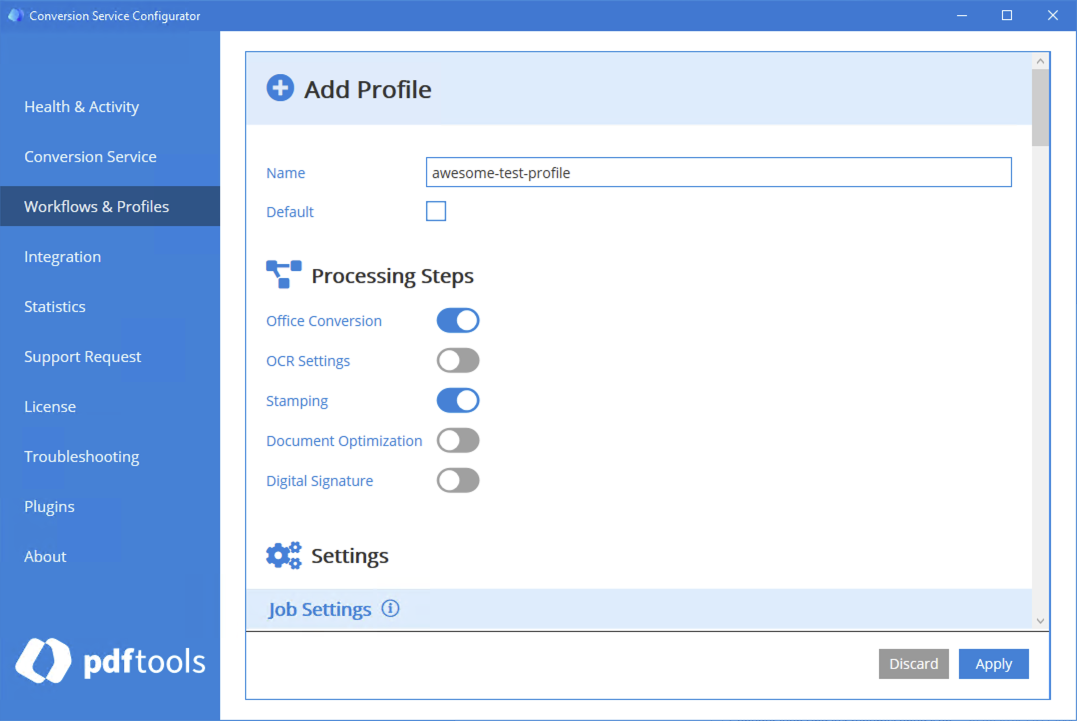Check the Default profile checkbox
This screenshot has height=721, width=1077.
pyautogui.click(x=436, y=211)
